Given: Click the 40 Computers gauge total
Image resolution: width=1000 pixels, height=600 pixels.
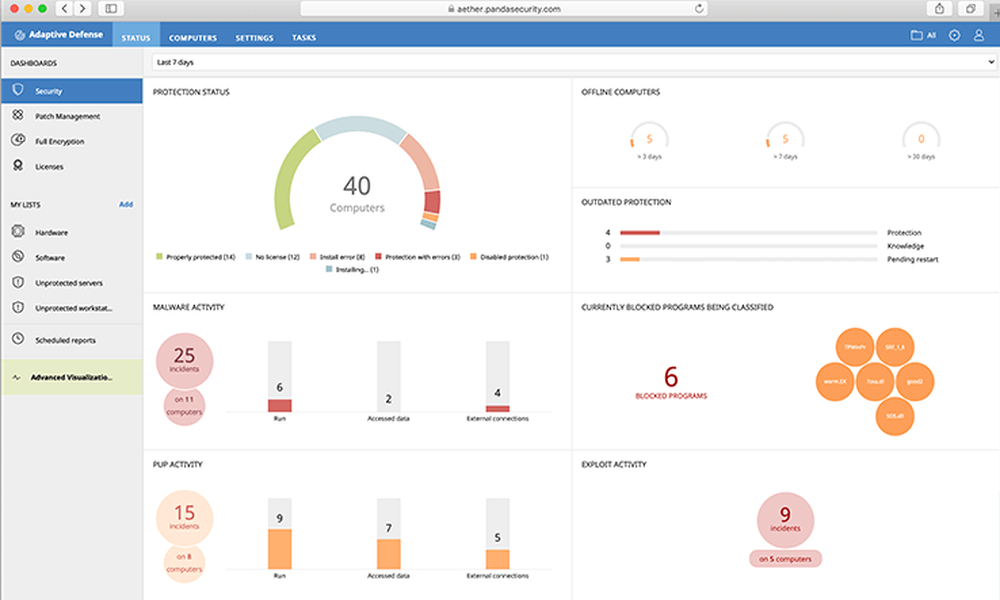Looking at the screenshot, I should [x=357, y=194].
